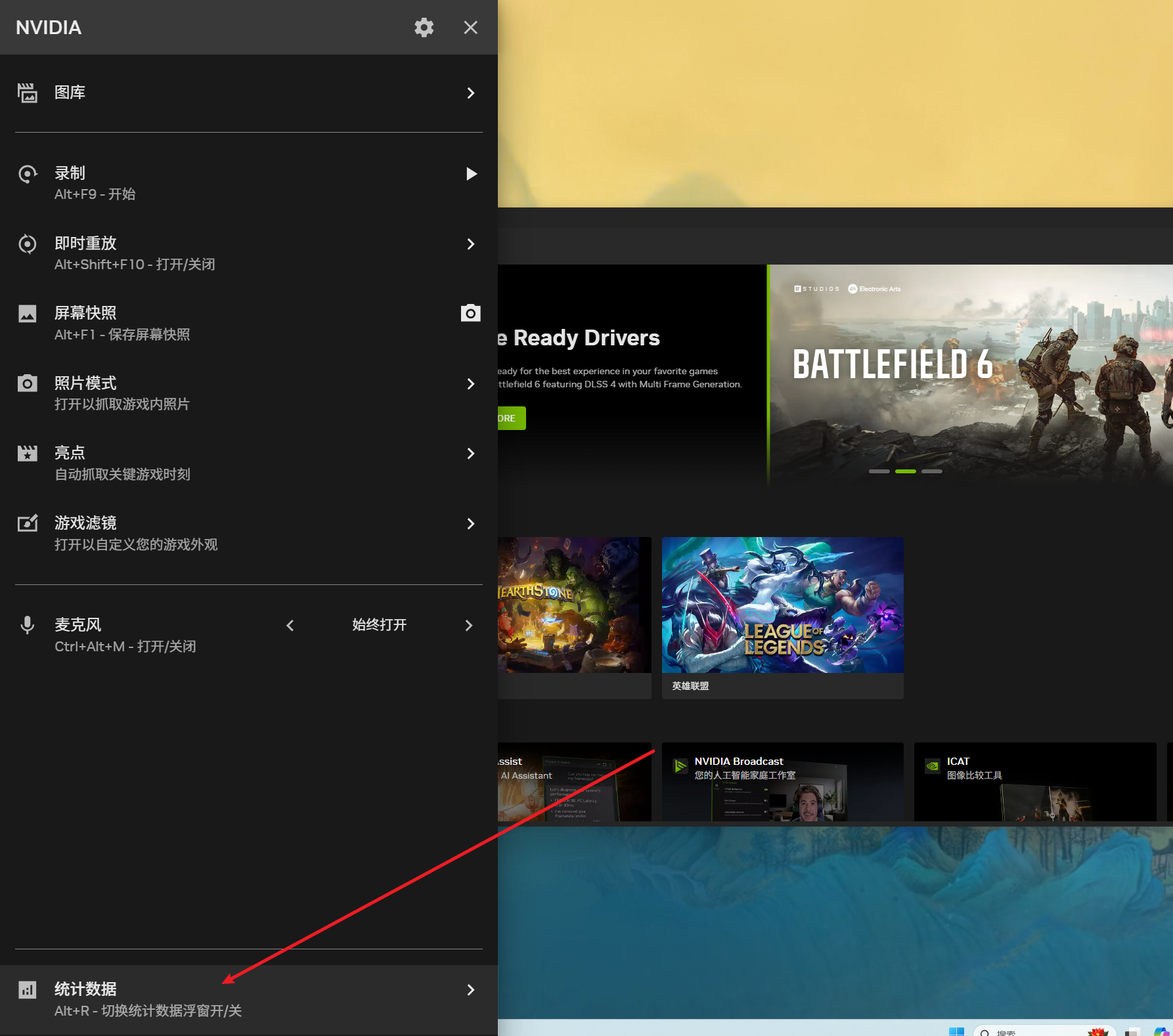Open the NVIDIA Broadcast app card
Image resolution: width=1173 pixels, height=1036 pixels.
tap(782, 781)
